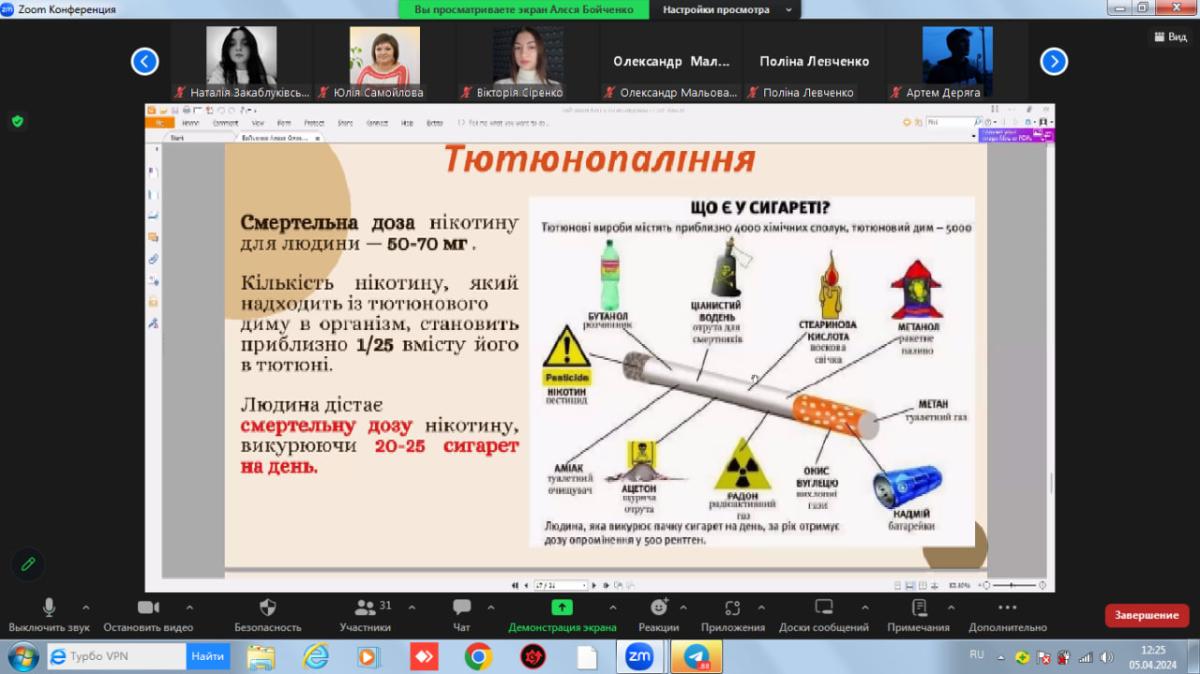Expand participants options arrow
The image size is (1200, 674).
tap(411, 607)
